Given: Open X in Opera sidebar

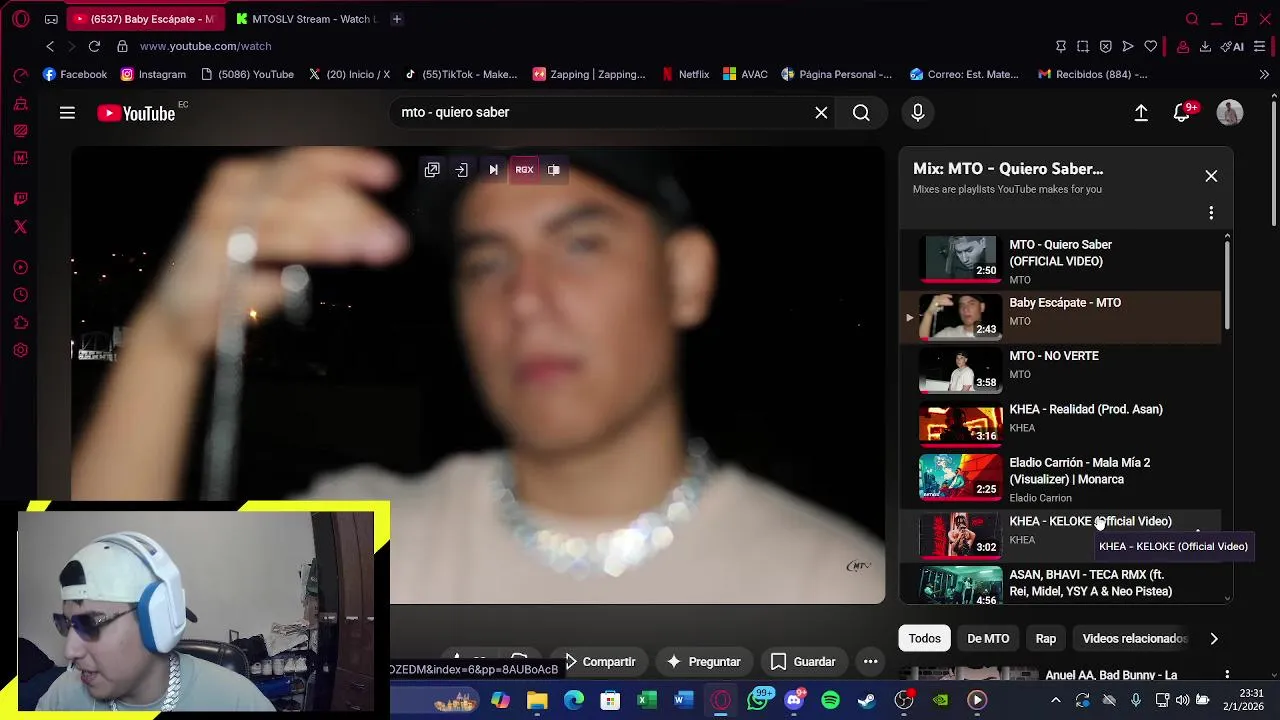Looking at the screenshot, I should [x=20, y=227].
